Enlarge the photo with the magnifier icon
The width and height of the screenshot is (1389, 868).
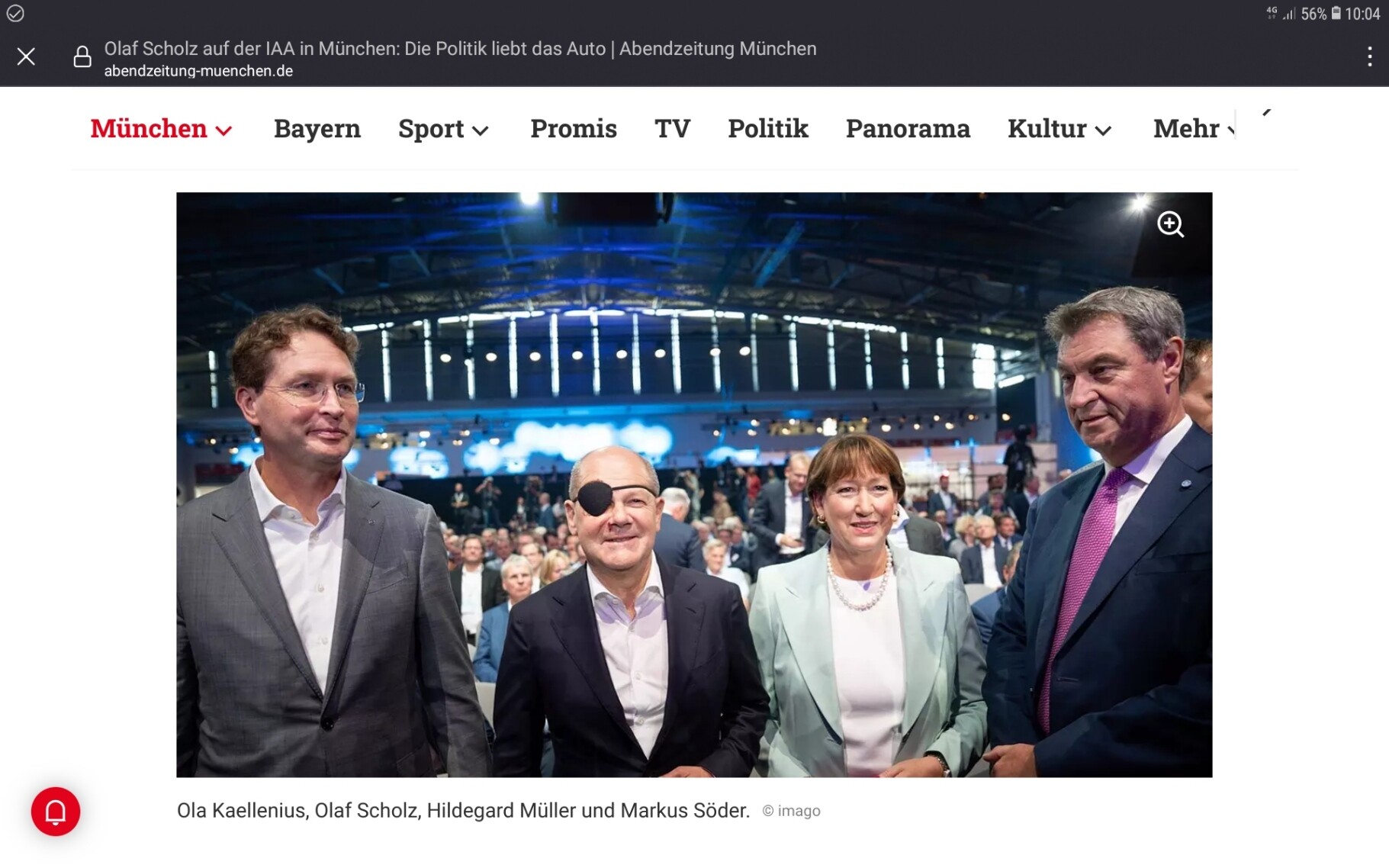(x=1170, y=224)
